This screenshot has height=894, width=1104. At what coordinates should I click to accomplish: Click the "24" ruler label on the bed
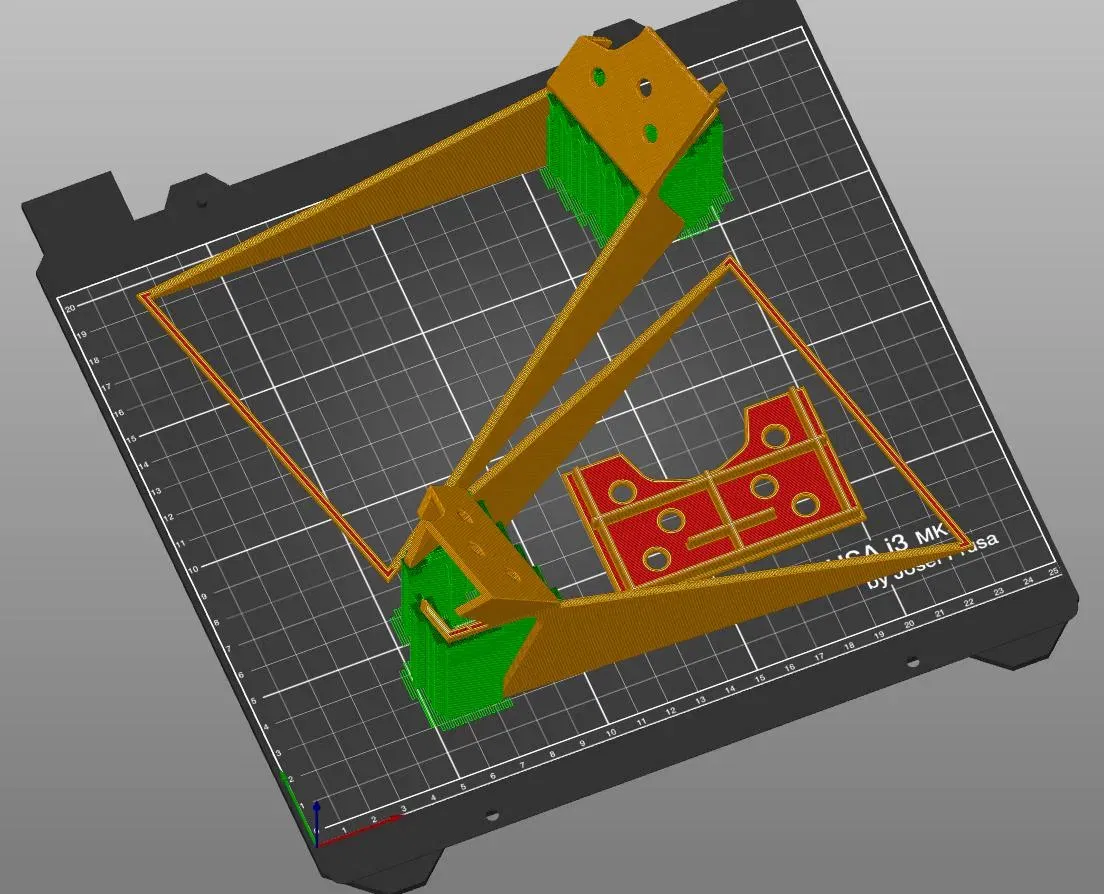(x=1029, y=581)
